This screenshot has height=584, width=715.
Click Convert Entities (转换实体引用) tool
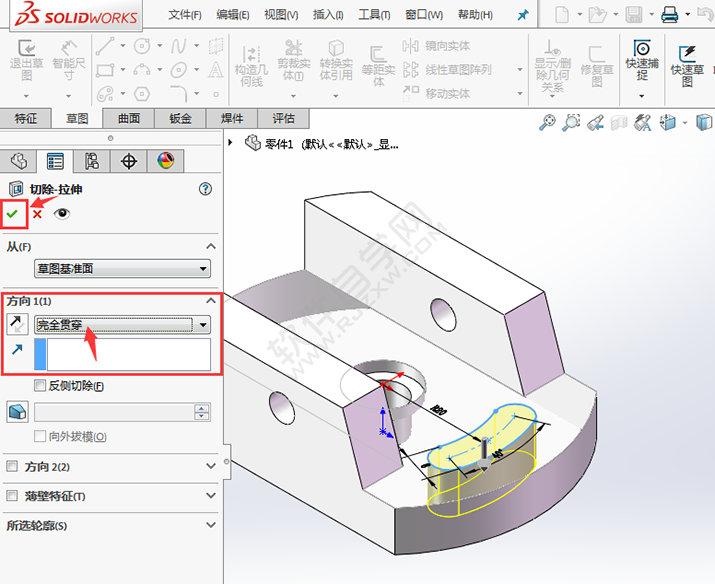pyautogui.click(x=336, y=60)
